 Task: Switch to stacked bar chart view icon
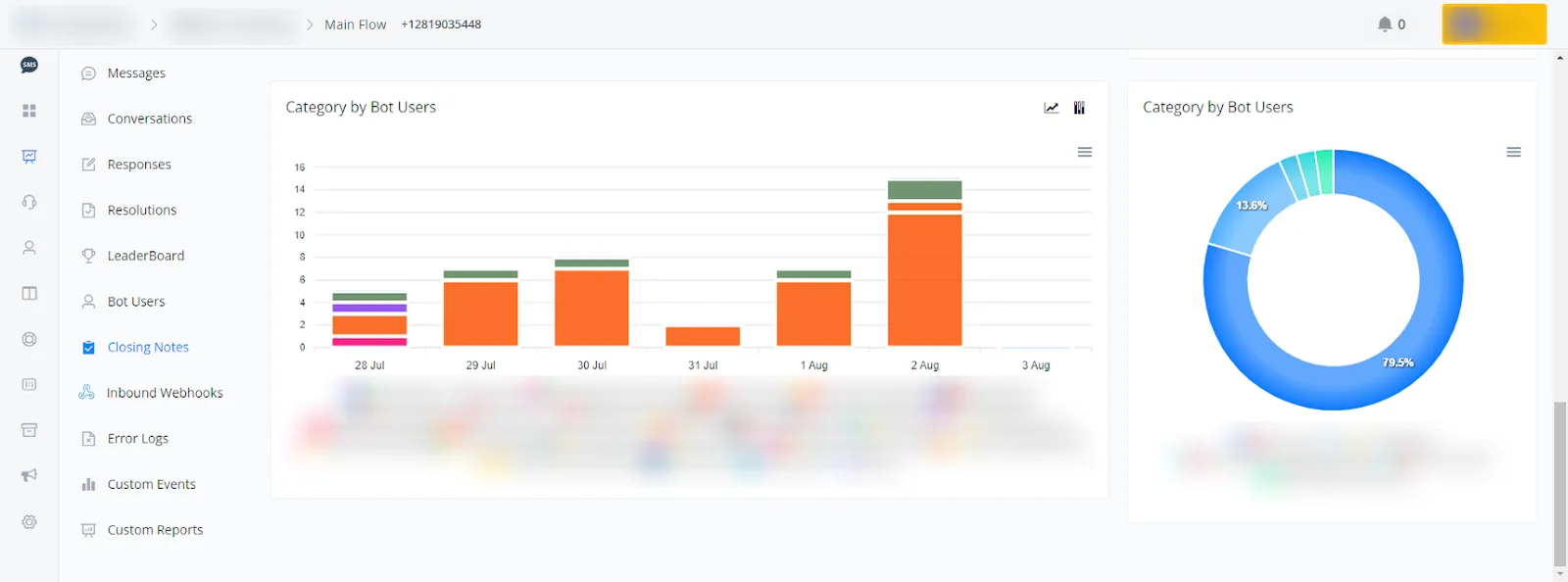tap(1079, 108)
